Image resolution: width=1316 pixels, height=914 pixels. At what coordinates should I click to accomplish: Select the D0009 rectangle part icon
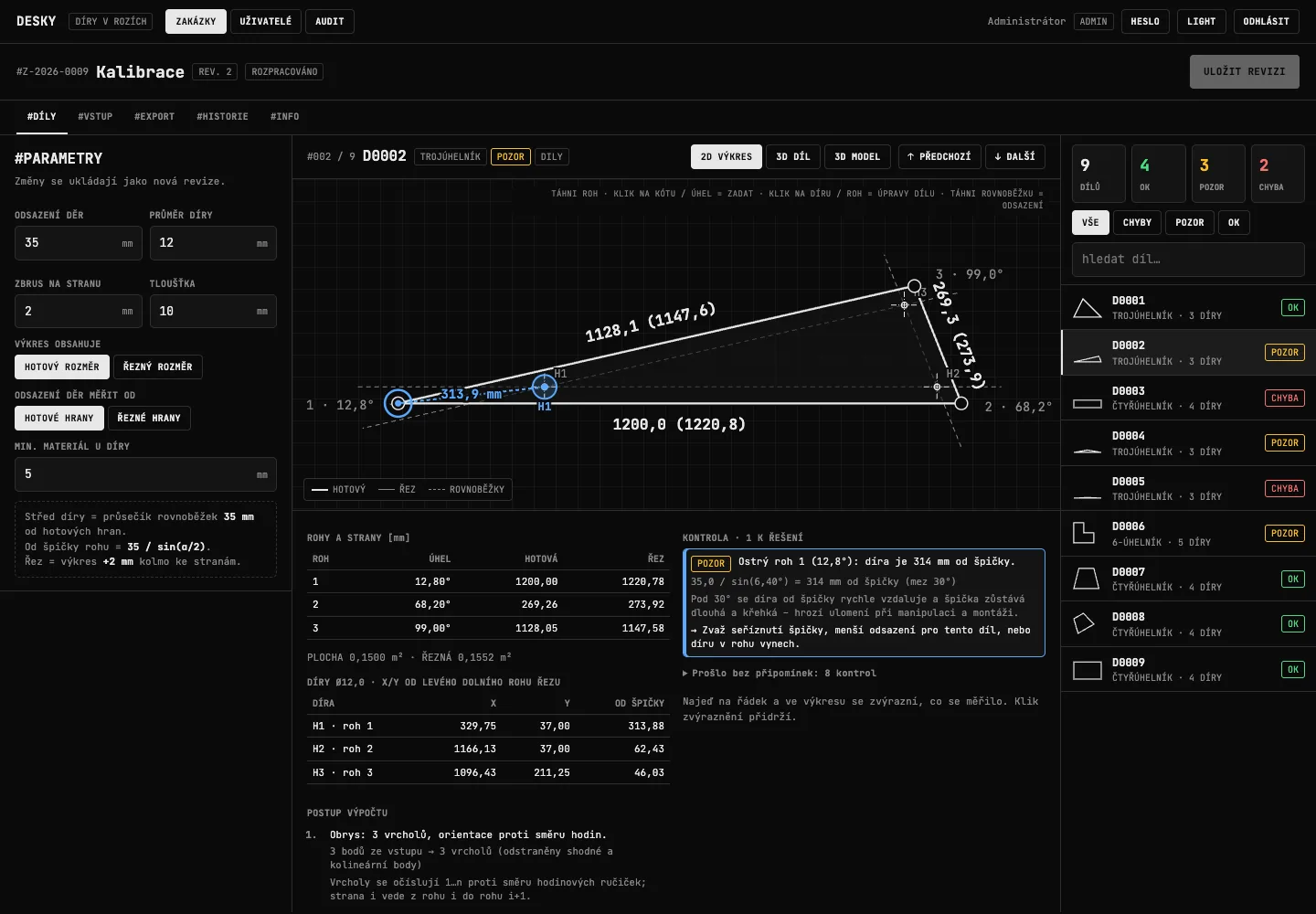click(1087, 670)
